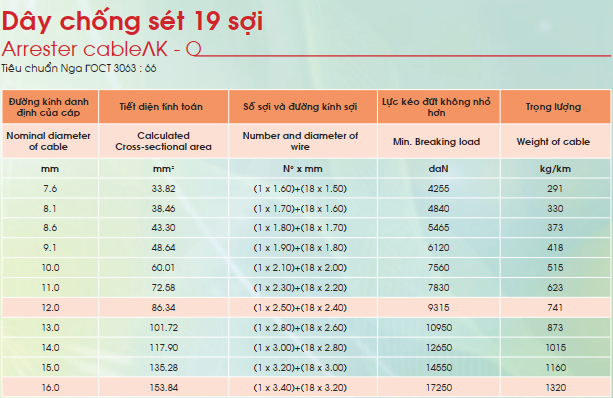Click the 14550 daN breaking load cell

[439, 368]
